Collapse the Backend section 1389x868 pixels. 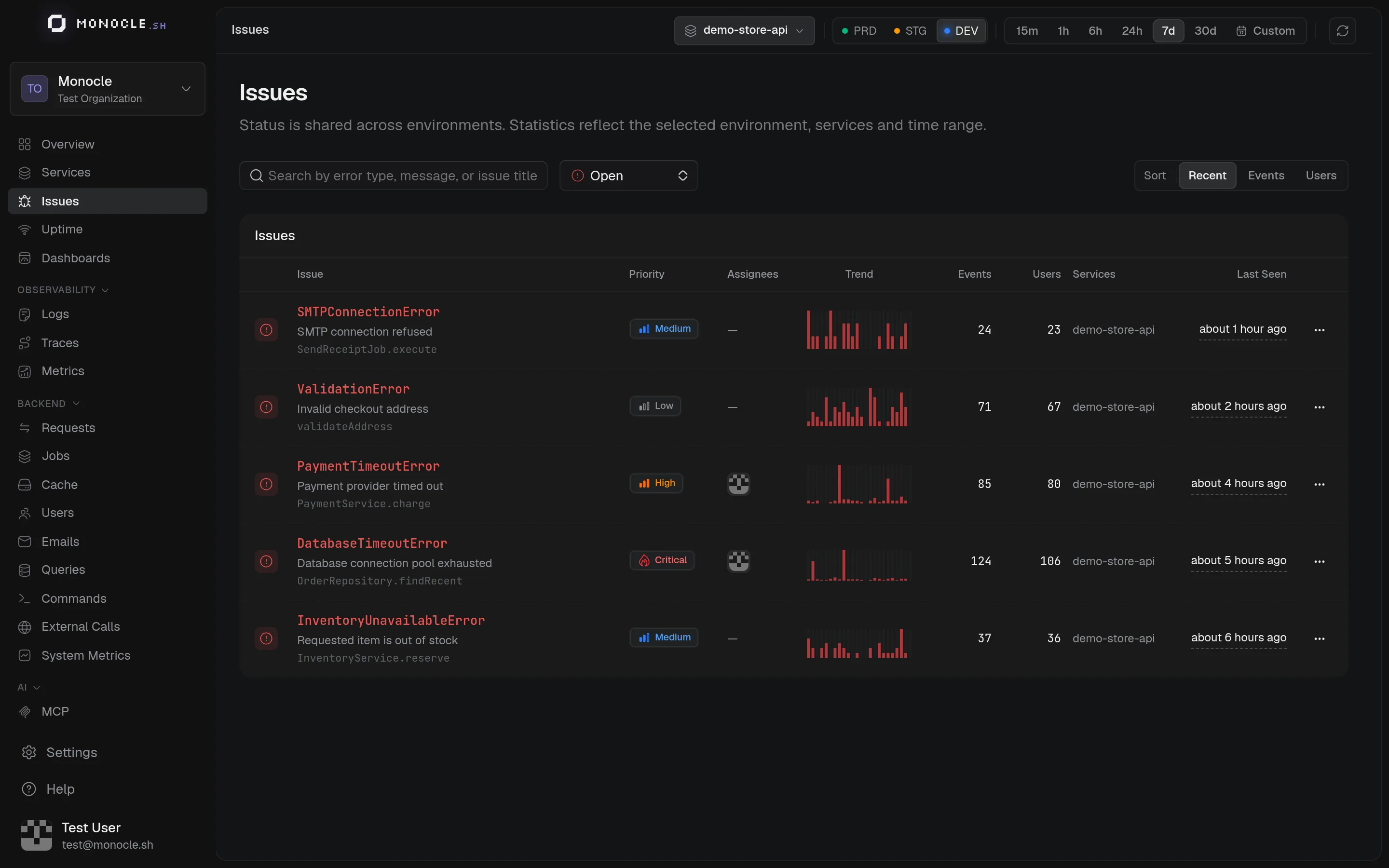click(x=48, y=404)
